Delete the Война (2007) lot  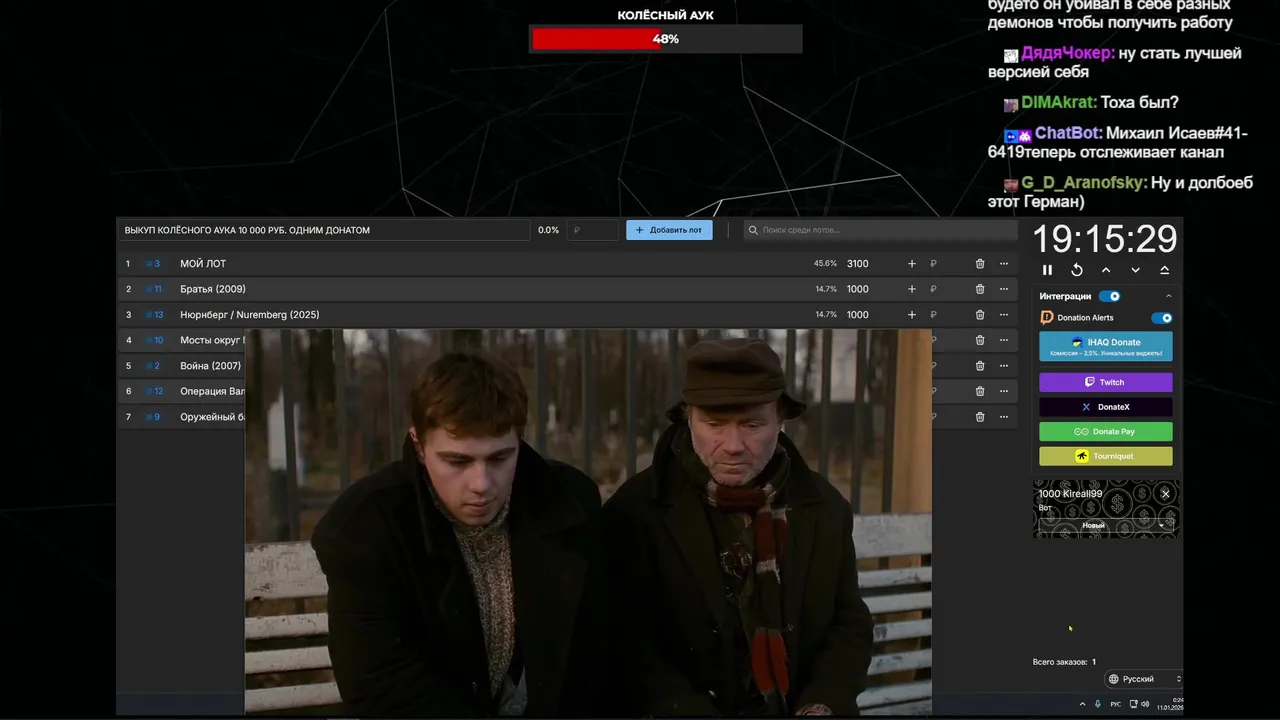coord(980,366)
